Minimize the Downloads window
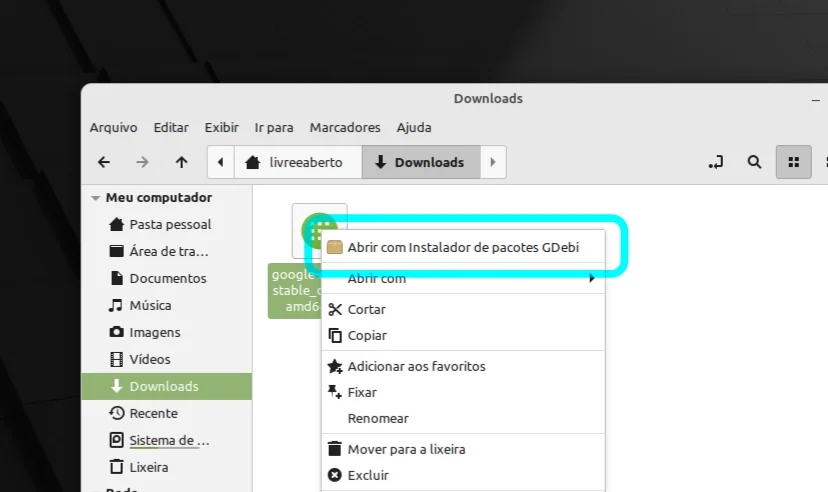Viewport: 828px width, 492px height. [x=815, y=100]
